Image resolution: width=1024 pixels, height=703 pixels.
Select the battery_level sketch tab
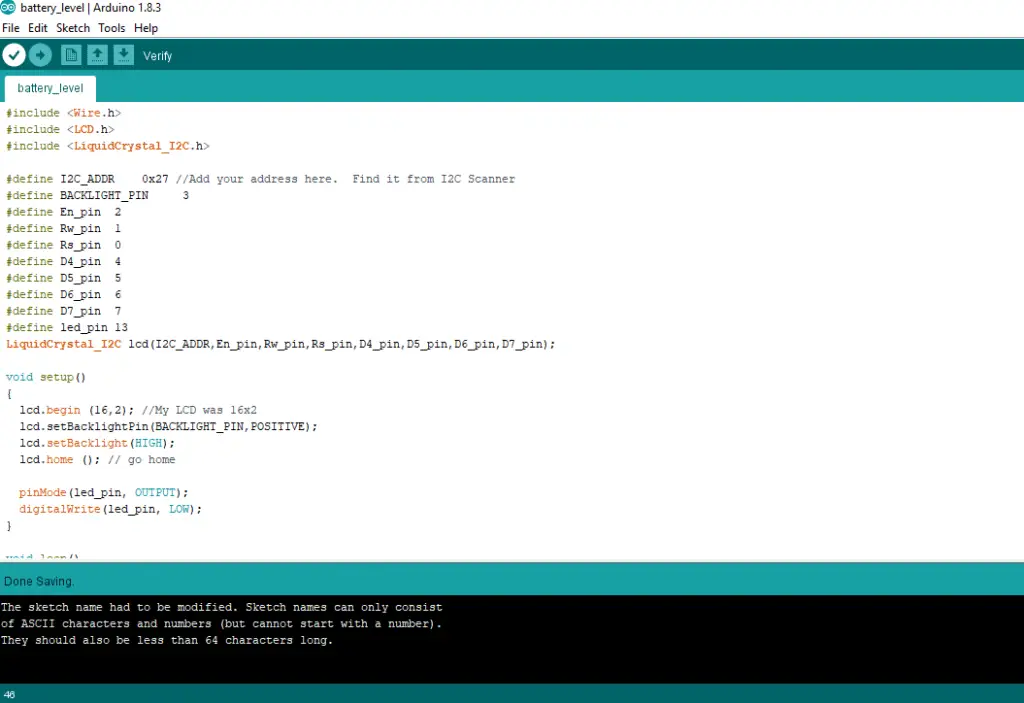[x=50, y=88]
